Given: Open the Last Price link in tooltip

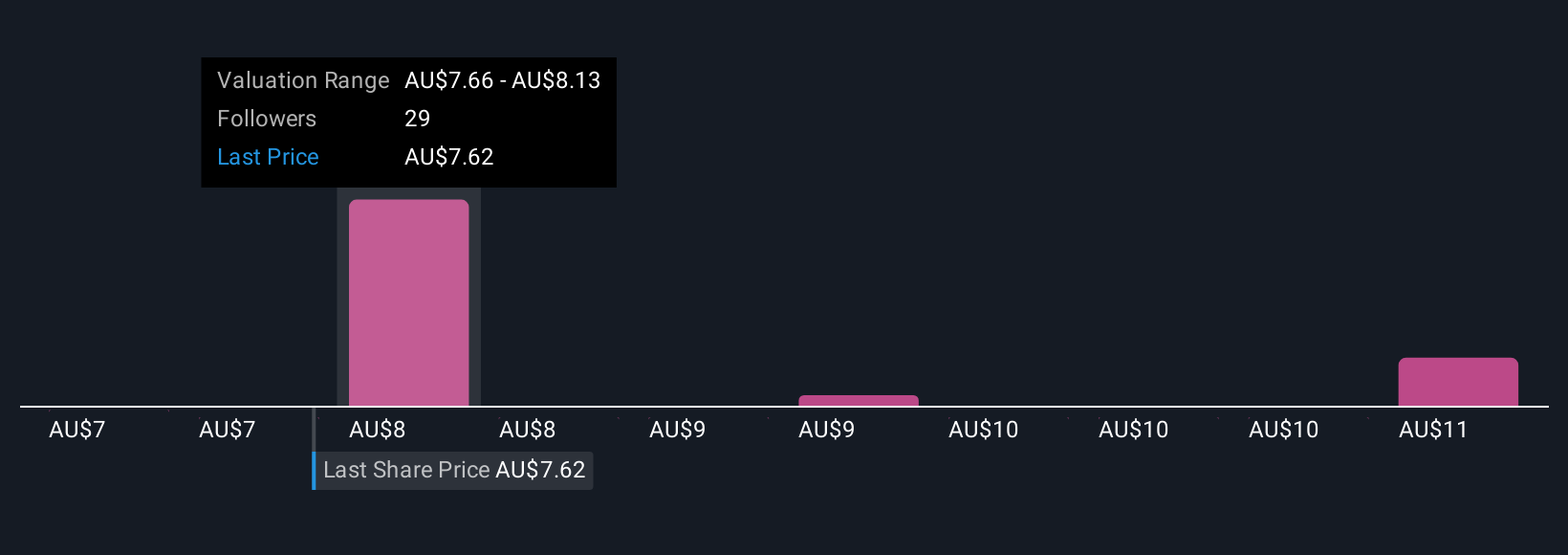Looking at the screenshot, I should pyautogui.click(x=268, y=157).
